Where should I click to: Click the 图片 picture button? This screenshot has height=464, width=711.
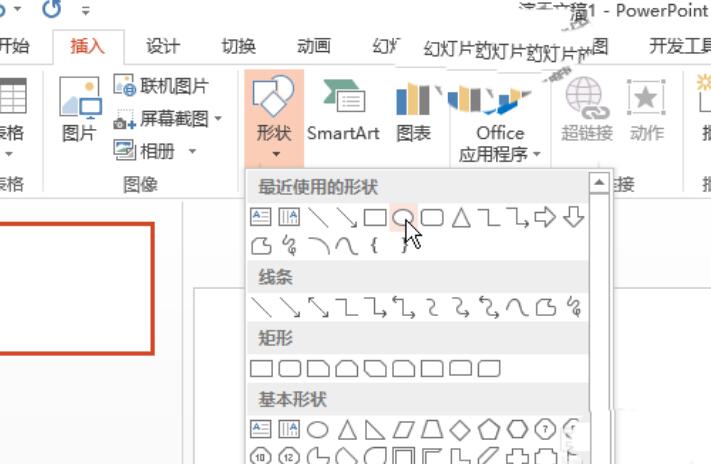[x=80, y=110]
